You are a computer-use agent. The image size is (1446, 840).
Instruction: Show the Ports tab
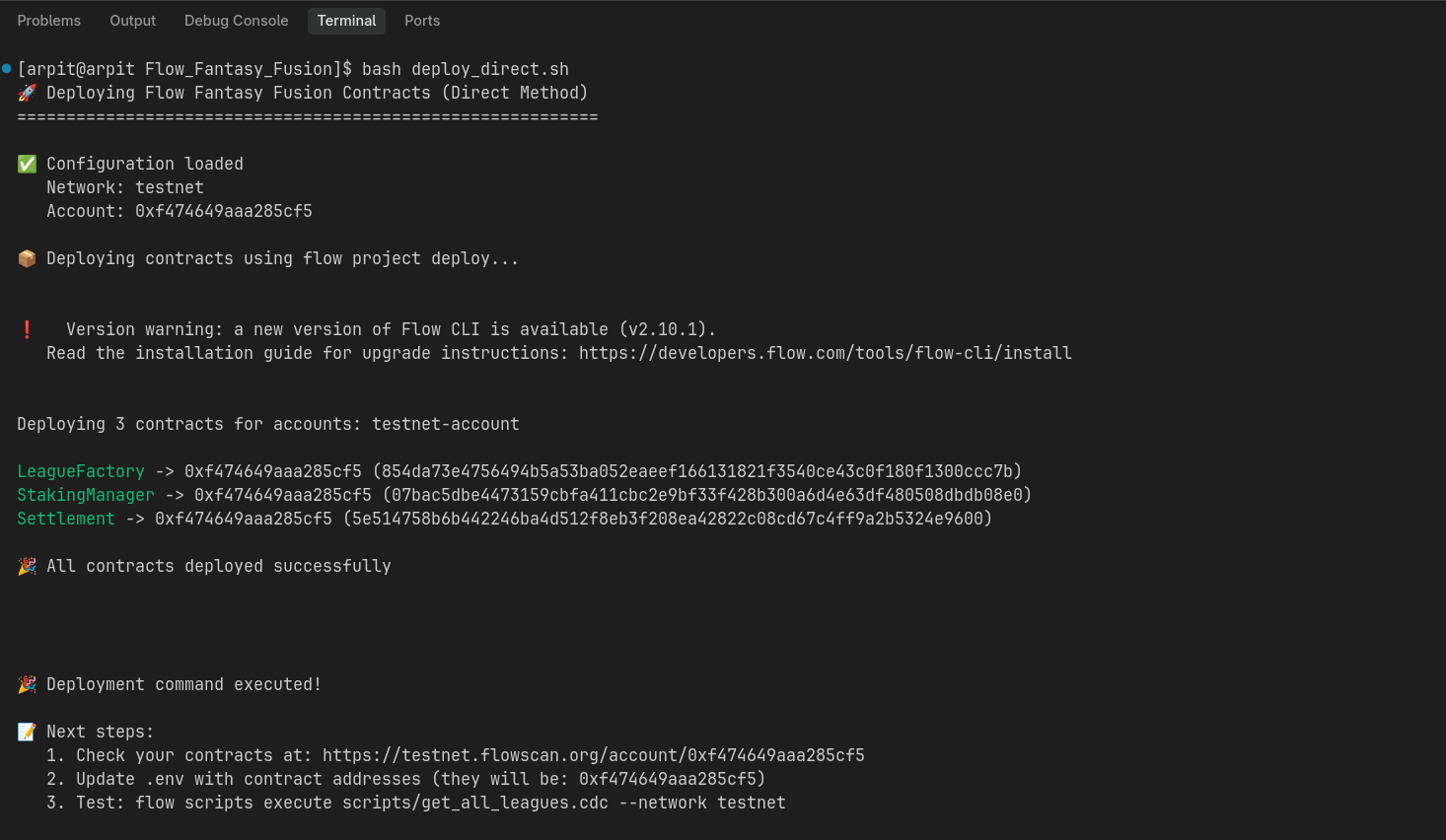click(x=422, y=21)
